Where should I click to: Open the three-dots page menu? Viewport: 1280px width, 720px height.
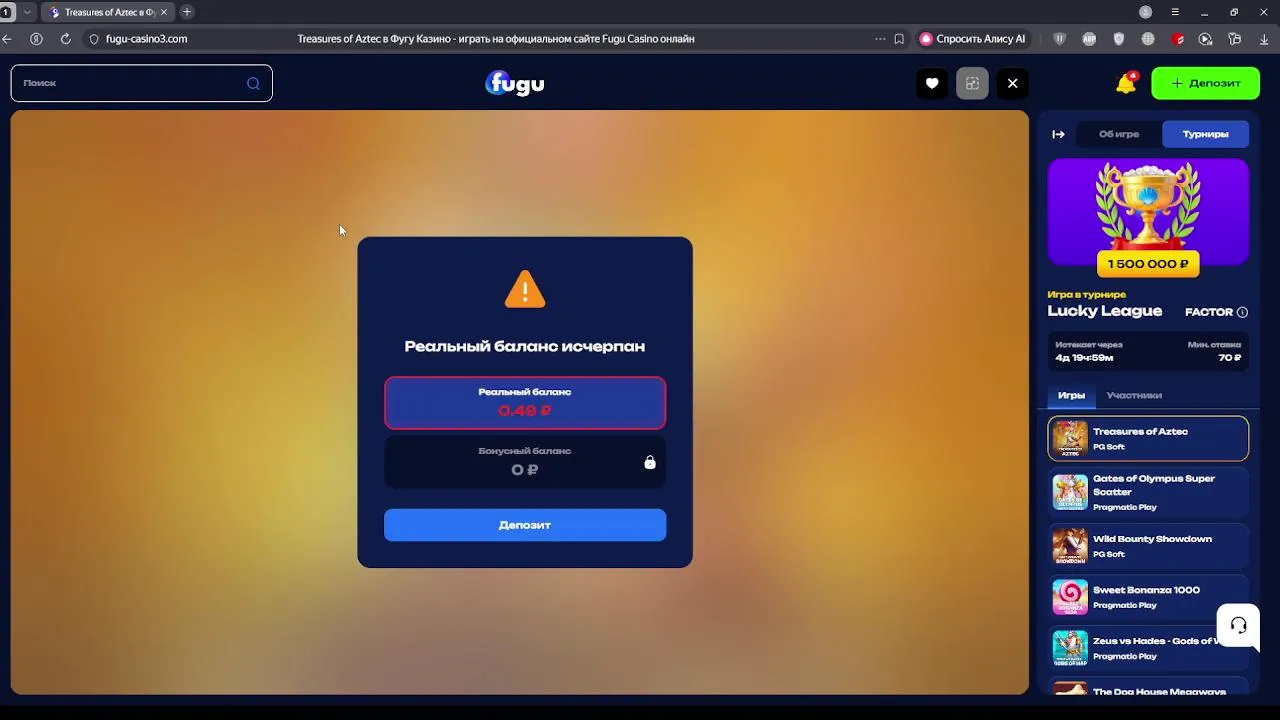point(880,39)
